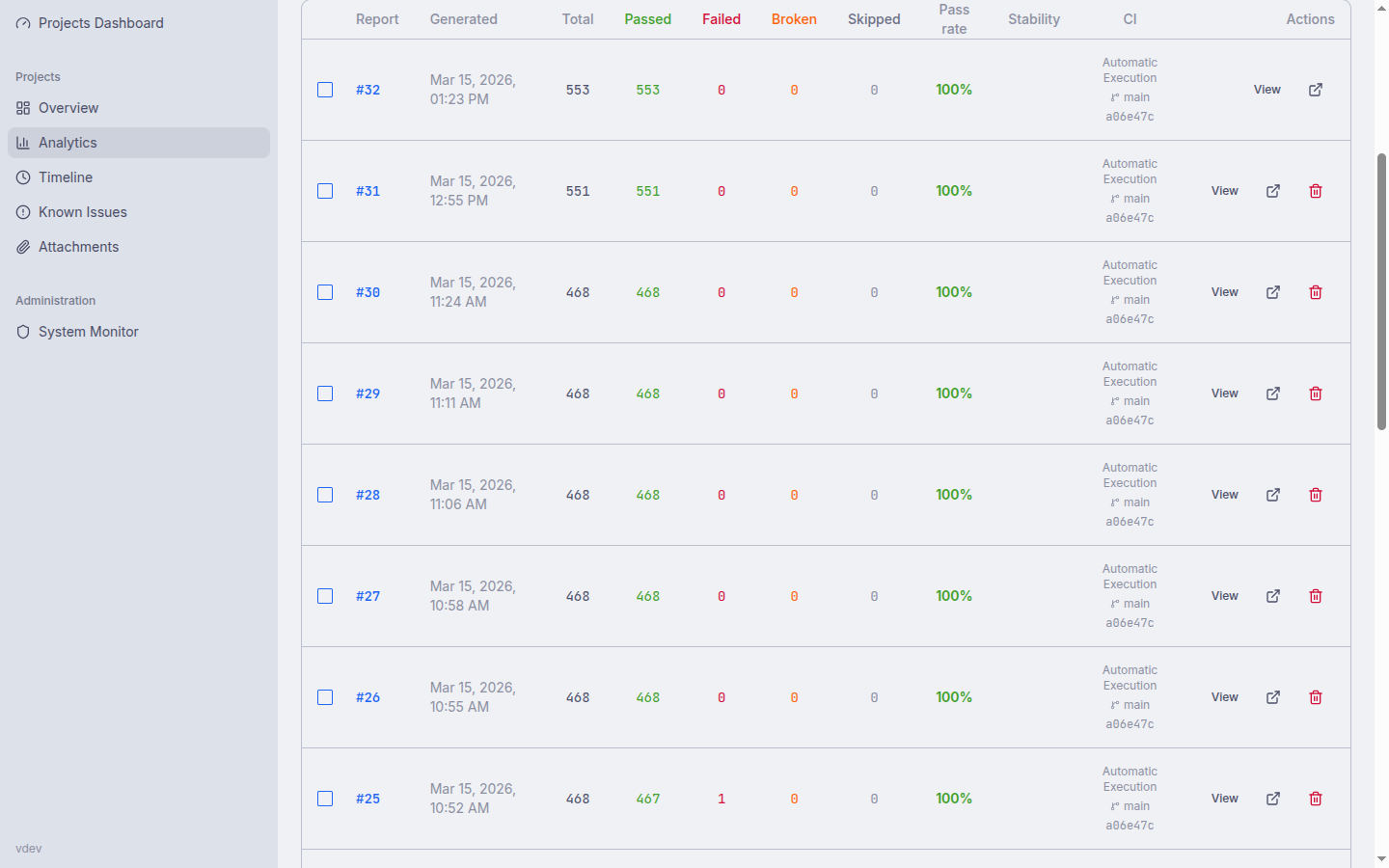Click View button for report #30

tap(1225, 292)
